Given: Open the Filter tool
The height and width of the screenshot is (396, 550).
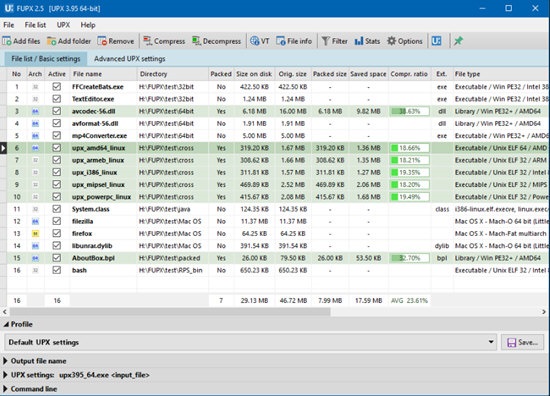Looking at the screenshot, I should [x=326, y=41].
